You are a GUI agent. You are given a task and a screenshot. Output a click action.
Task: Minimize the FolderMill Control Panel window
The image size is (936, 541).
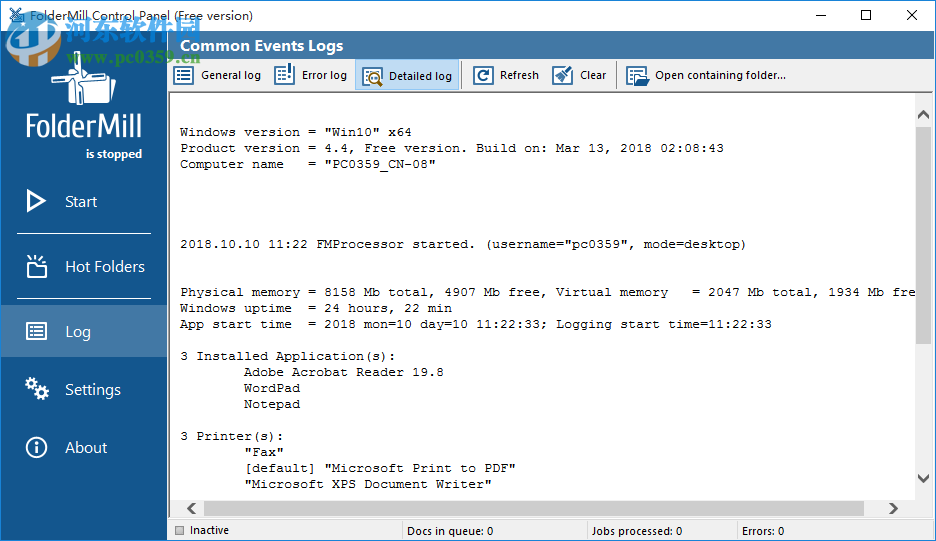click(821, 16)
